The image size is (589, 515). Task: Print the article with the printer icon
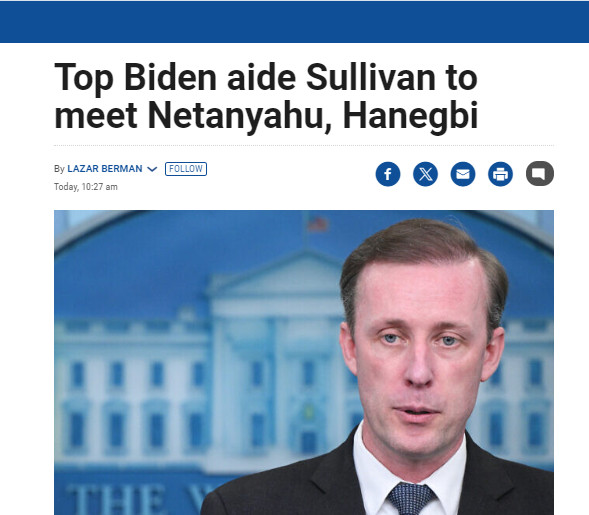500,174
